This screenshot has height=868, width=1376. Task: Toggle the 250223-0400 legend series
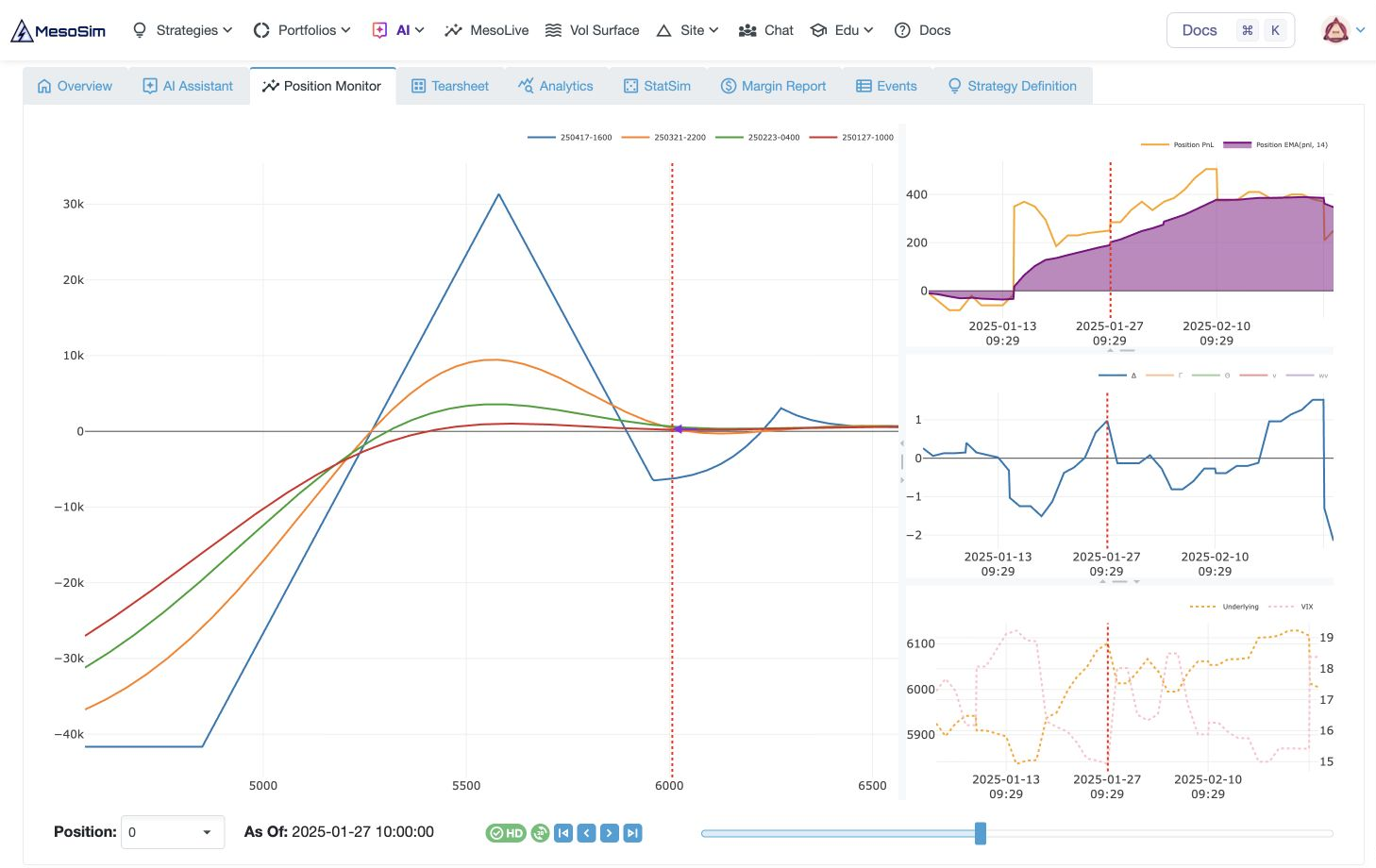758,138
